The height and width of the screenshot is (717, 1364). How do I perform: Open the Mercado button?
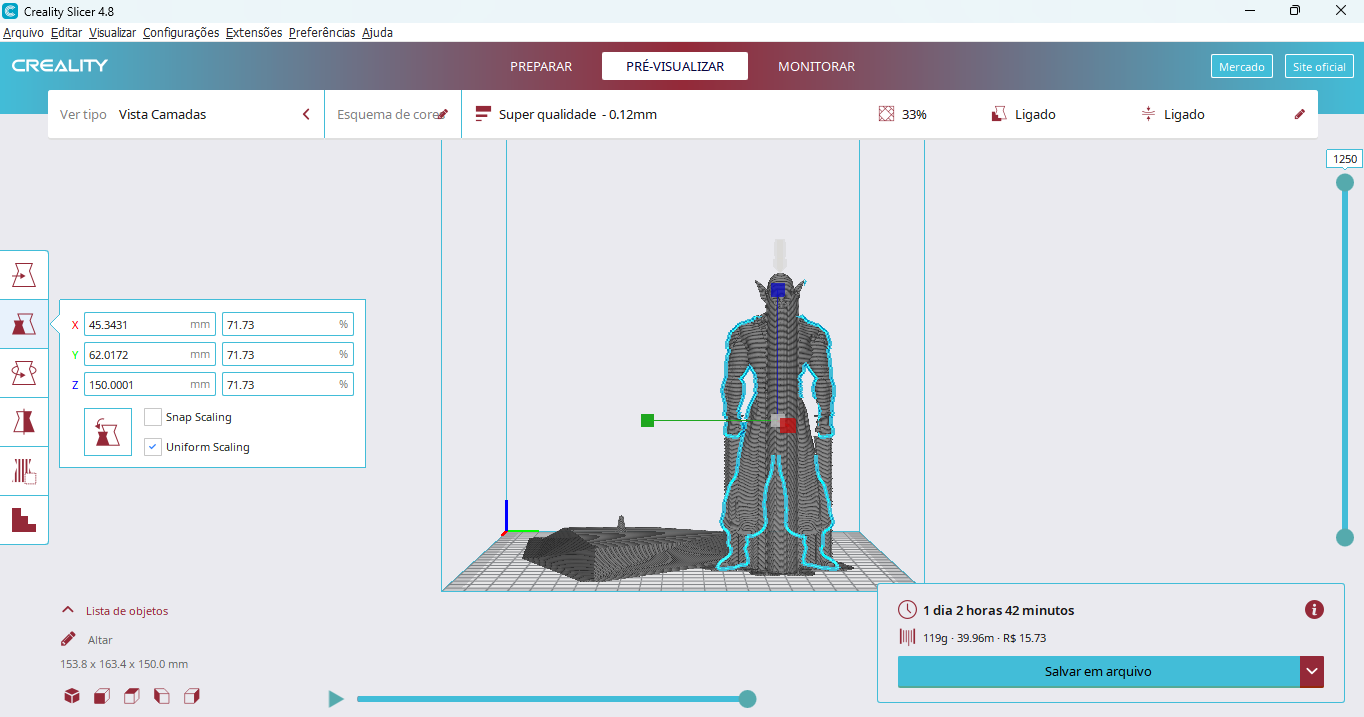click(1241, 67)
